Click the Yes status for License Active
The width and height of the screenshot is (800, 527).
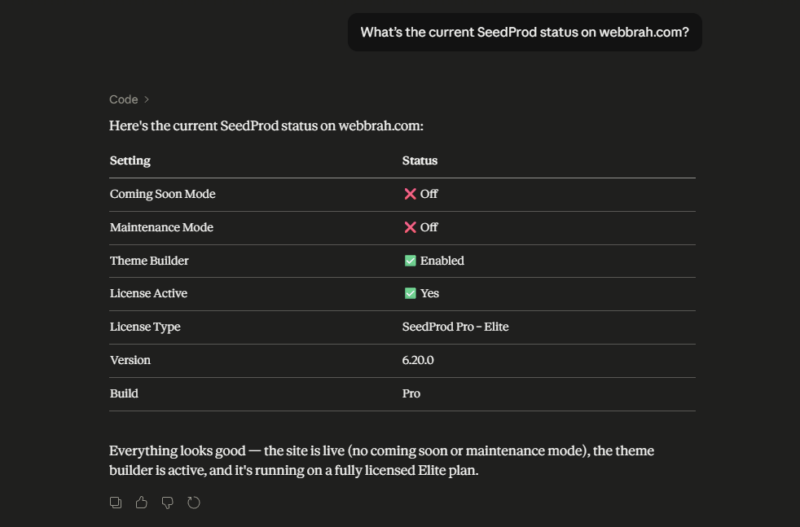click(421, 293)
